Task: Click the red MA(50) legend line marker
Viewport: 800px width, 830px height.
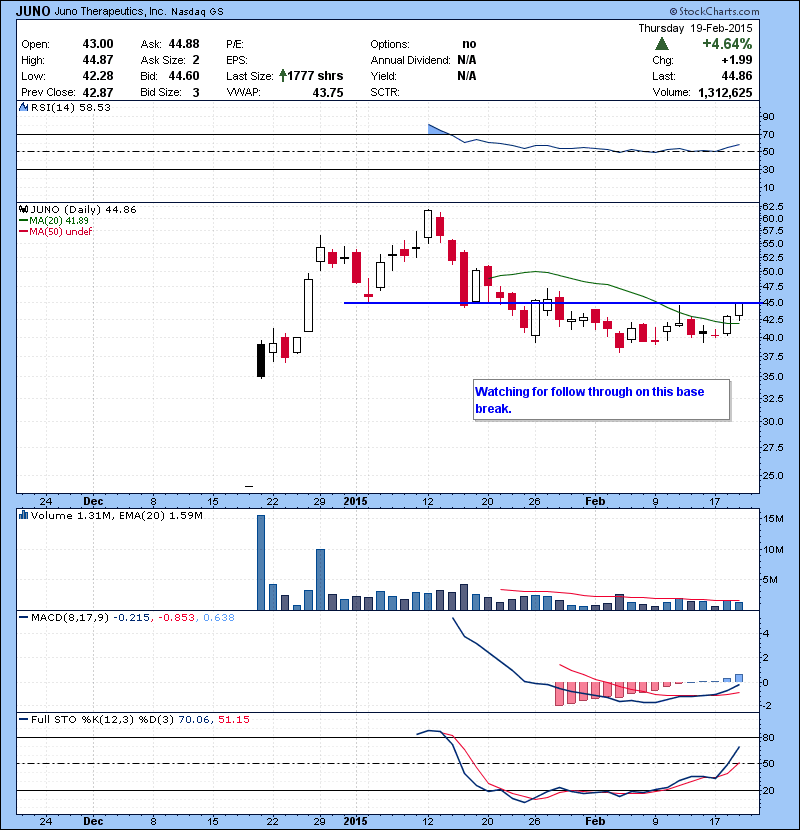Action: (24, 231)
